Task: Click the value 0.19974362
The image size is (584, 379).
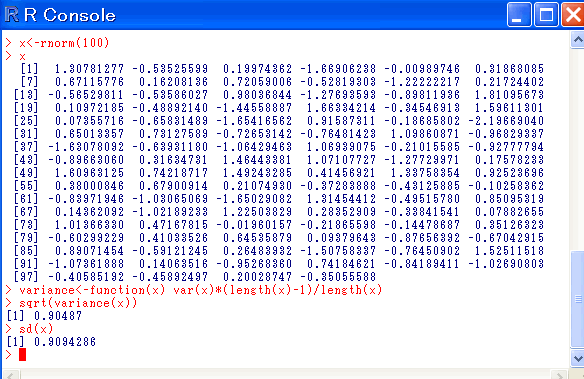Action: (x=257, y=69)
